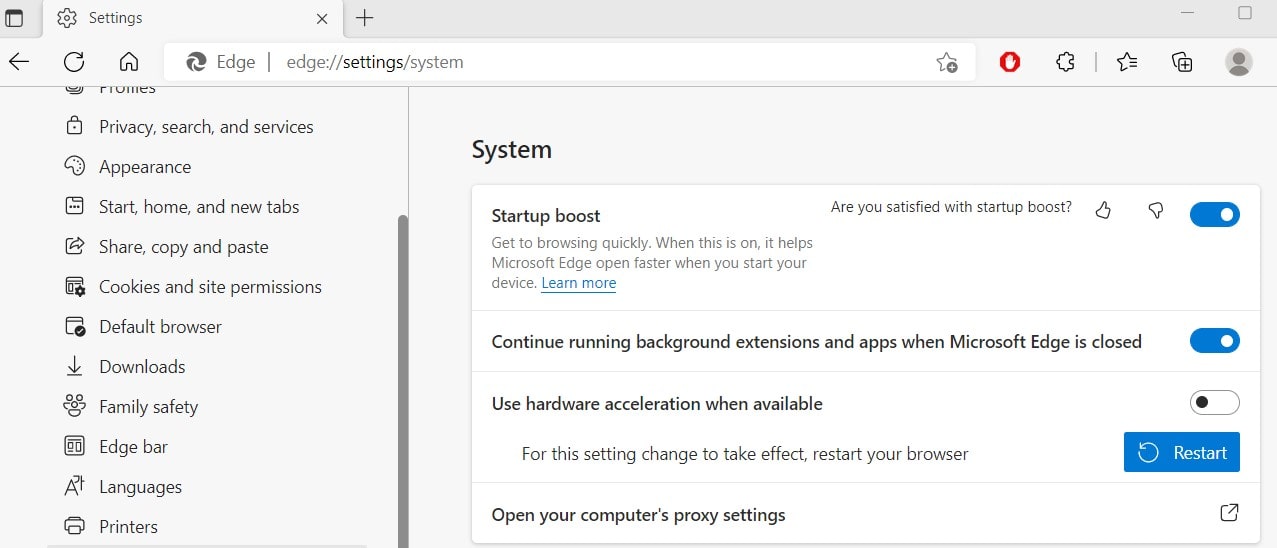Click the red ad blocker extension icon

1010,62
